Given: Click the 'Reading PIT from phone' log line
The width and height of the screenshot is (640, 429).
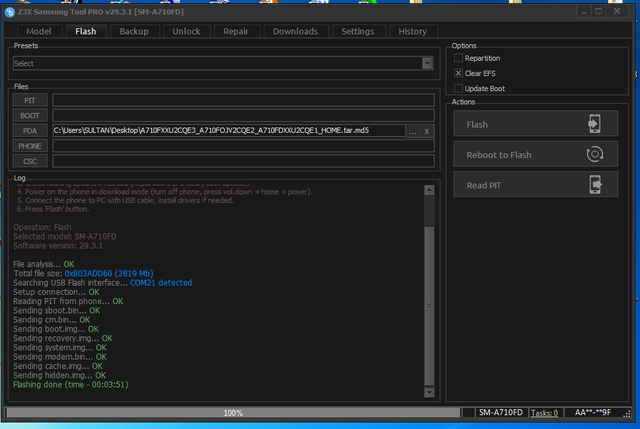Looking at the screenshot, I should (x=68, y=301).
